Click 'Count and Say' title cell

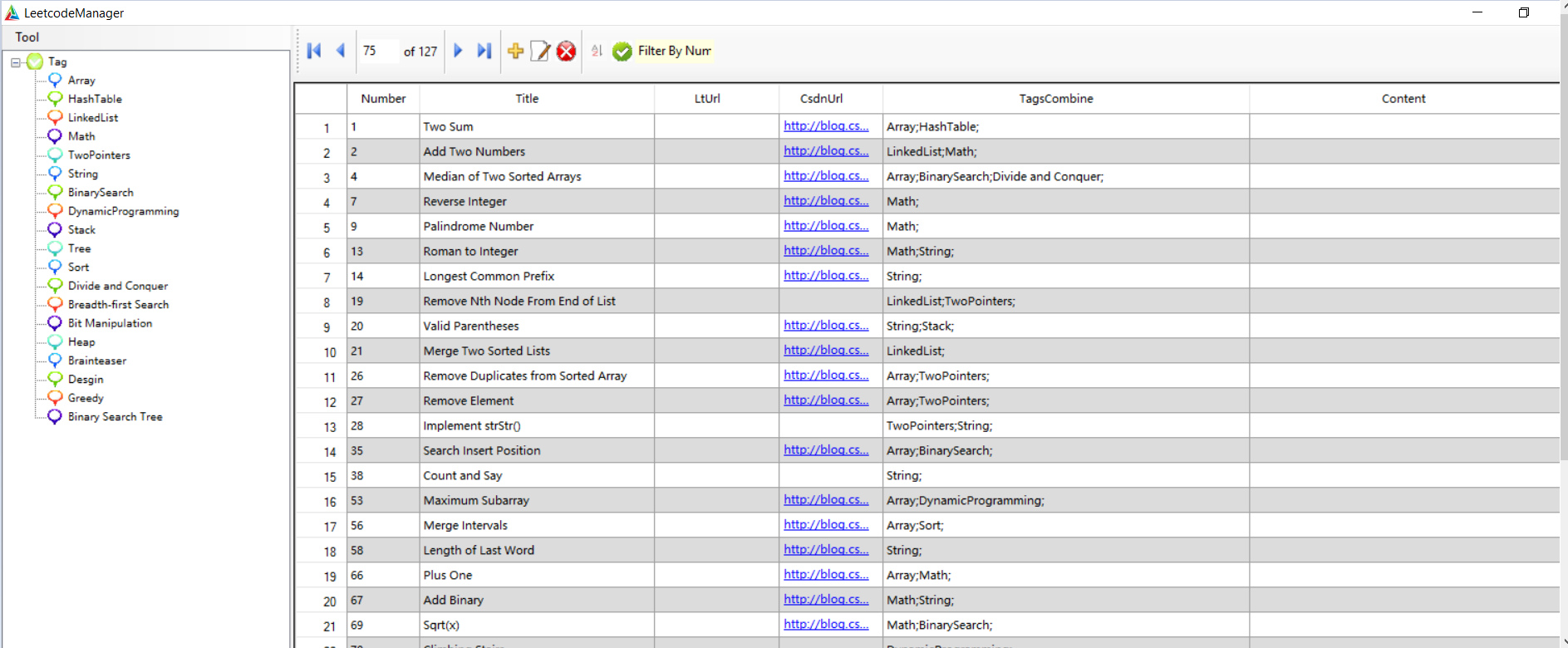[x=537, y=475]
